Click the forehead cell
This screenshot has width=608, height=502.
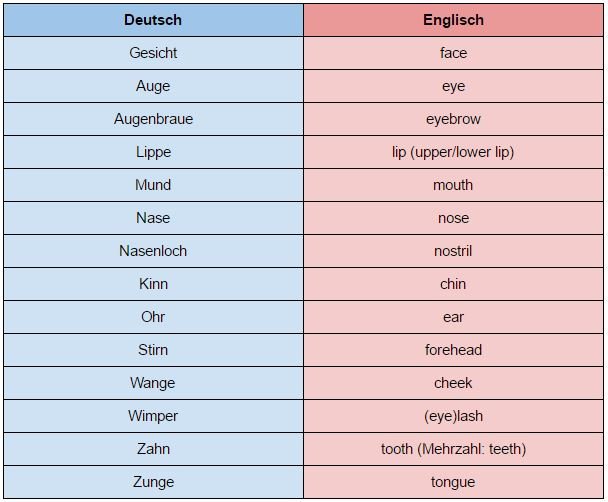tap(453, 350)
